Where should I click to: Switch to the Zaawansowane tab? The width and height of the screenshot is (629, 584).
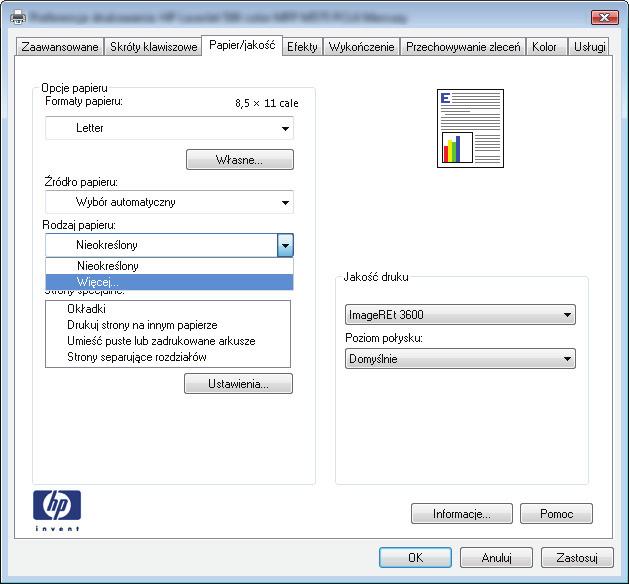coord(60,47)
